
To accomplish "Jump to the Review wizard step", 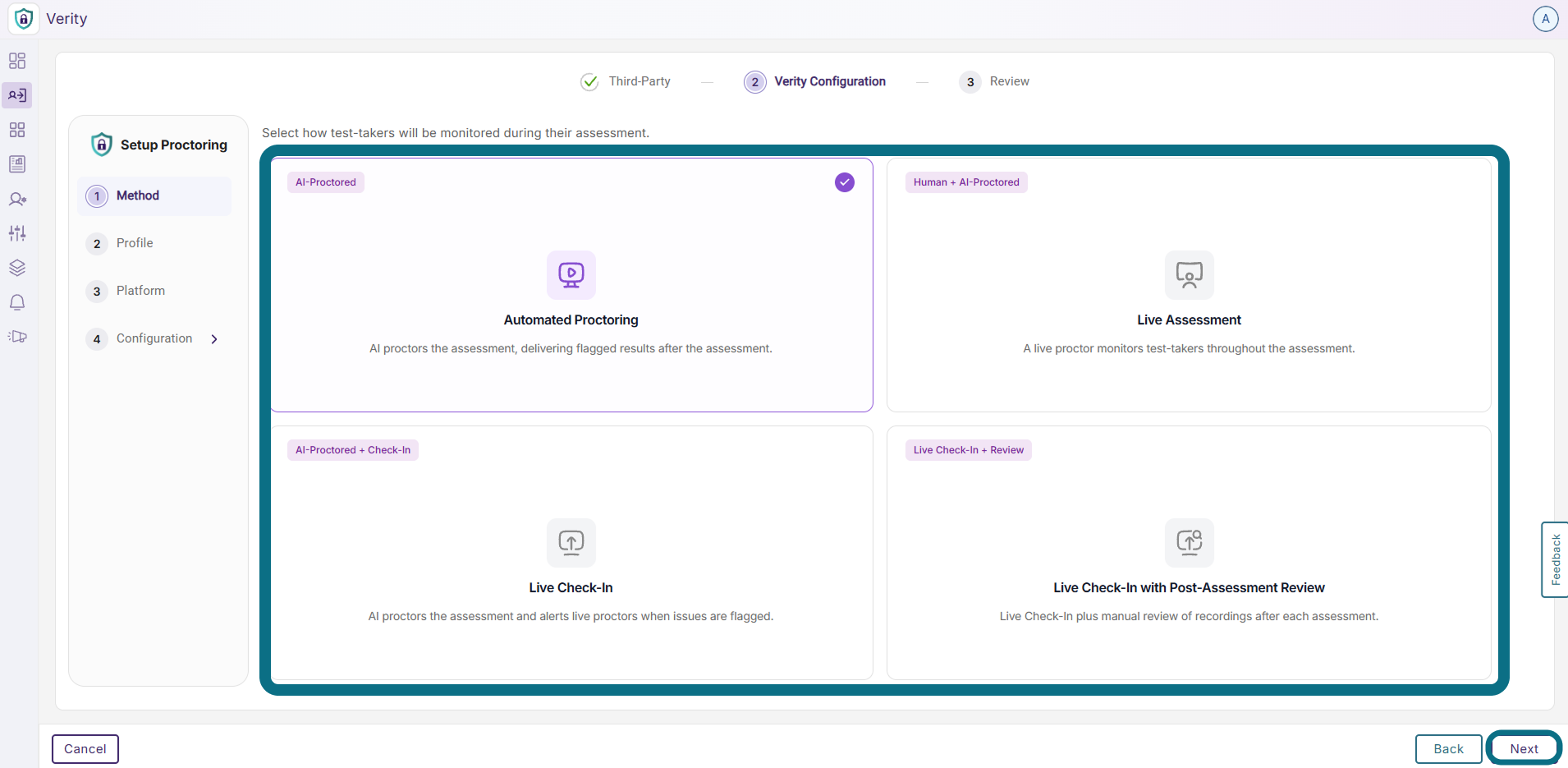I will coord(994,81).
